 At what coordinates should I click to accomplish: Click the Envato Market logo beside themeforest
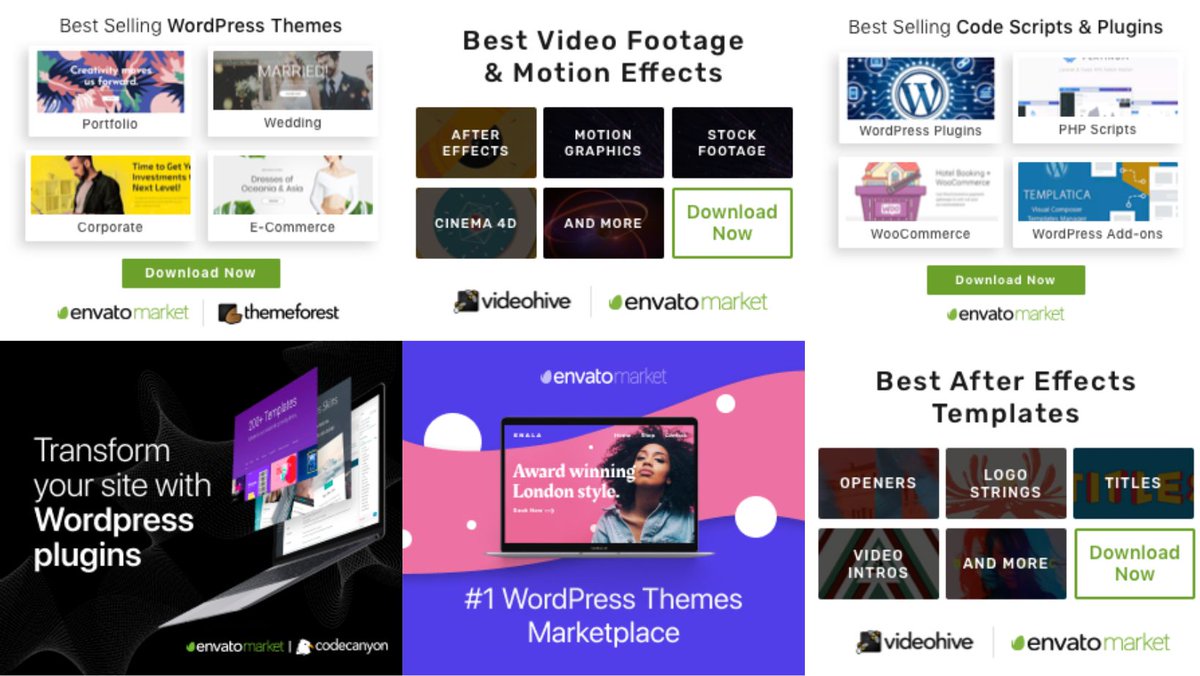pos(123,313)
